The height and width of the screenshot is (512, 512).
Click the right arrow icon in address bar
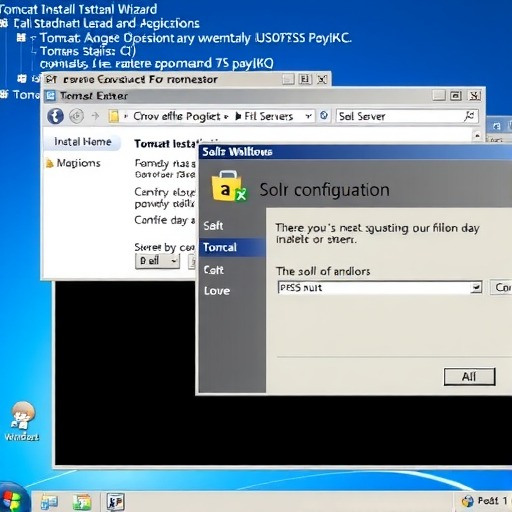tap(95, 116)
